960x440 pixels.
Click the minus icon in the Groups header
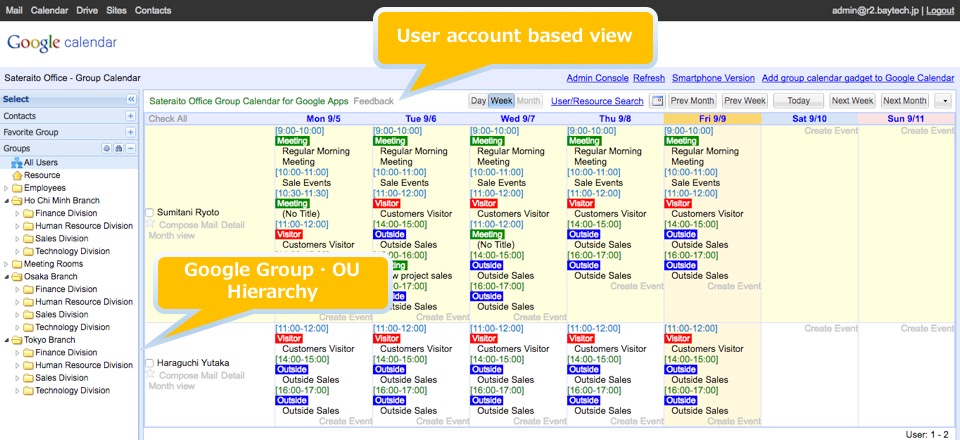point(130,149)
